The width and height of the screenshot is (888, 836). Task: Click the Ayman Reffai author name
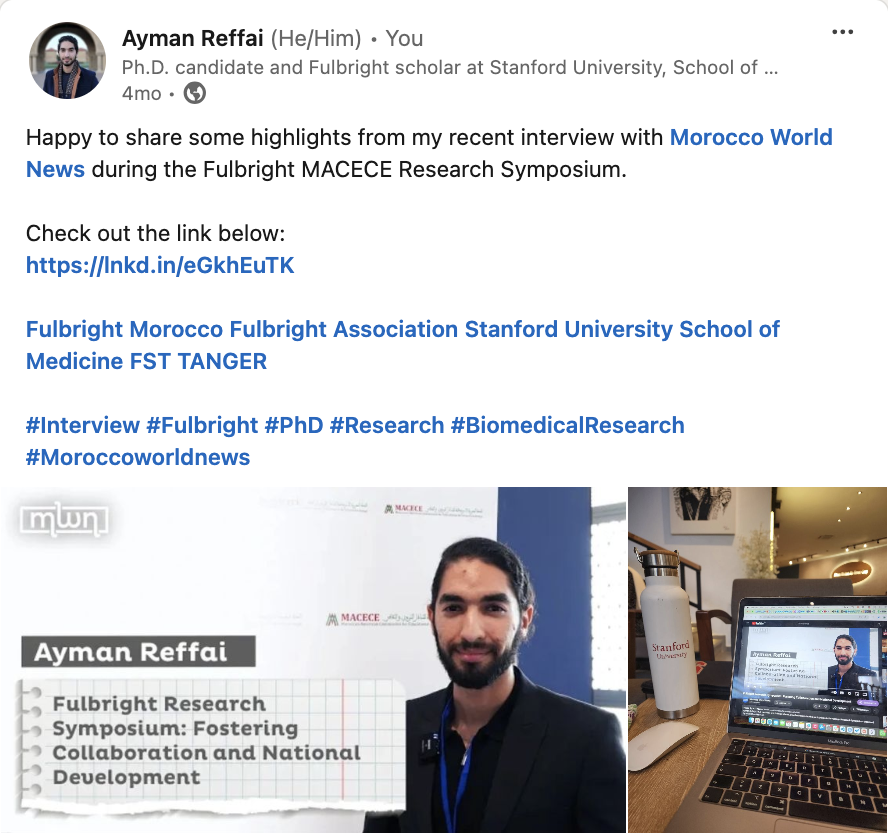coord(193,39)
